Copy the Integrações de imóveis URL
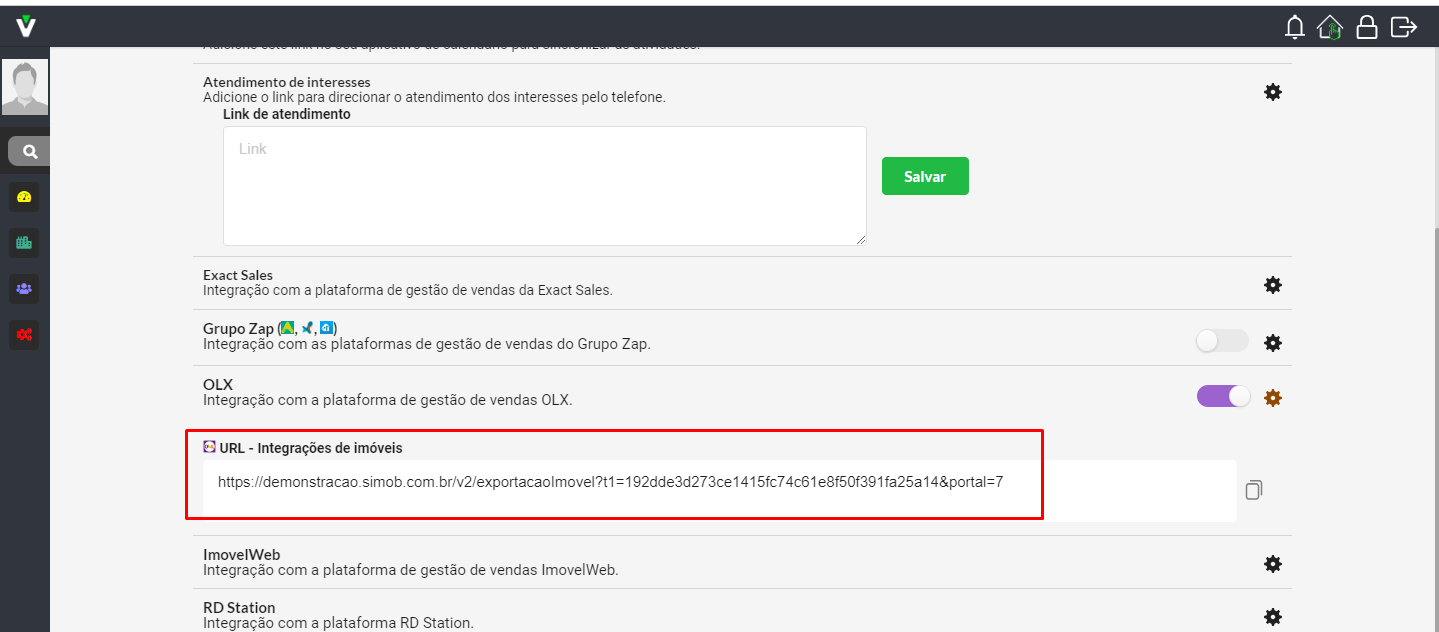1439x632 pixels. click(1254, 490)
